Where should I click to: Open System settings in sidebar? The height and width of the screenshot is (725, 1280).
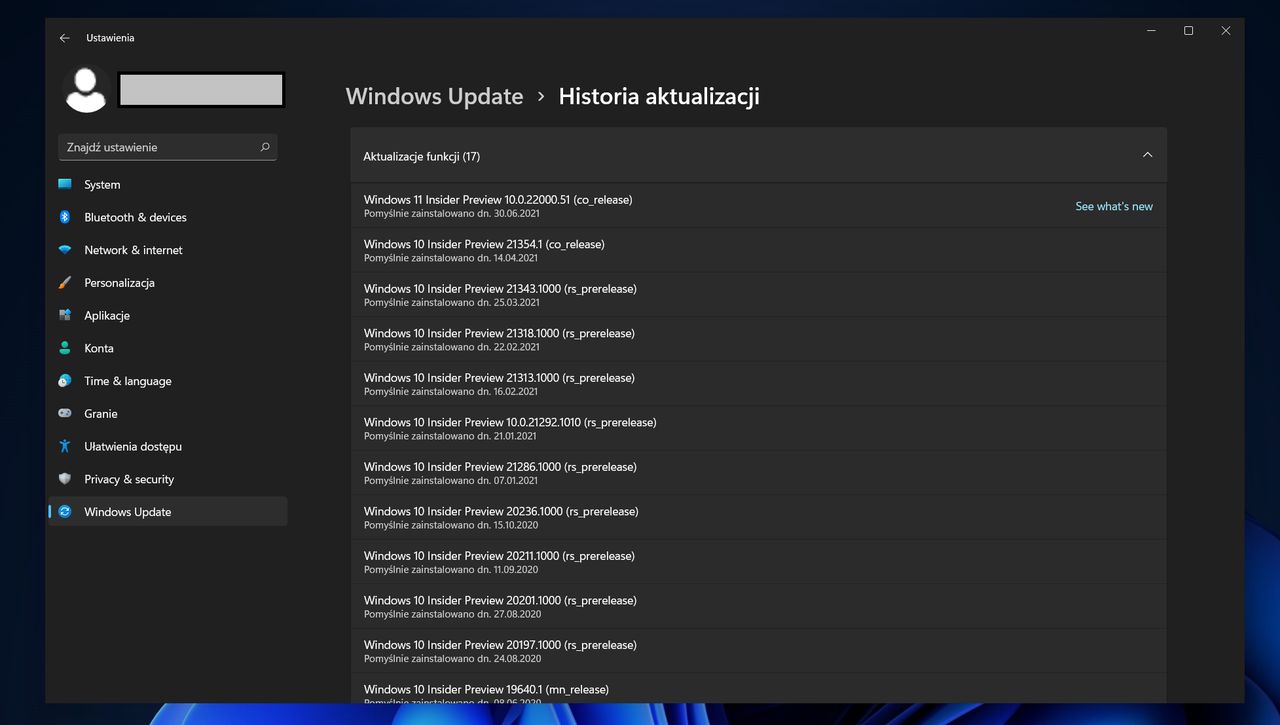click(101, 184)
